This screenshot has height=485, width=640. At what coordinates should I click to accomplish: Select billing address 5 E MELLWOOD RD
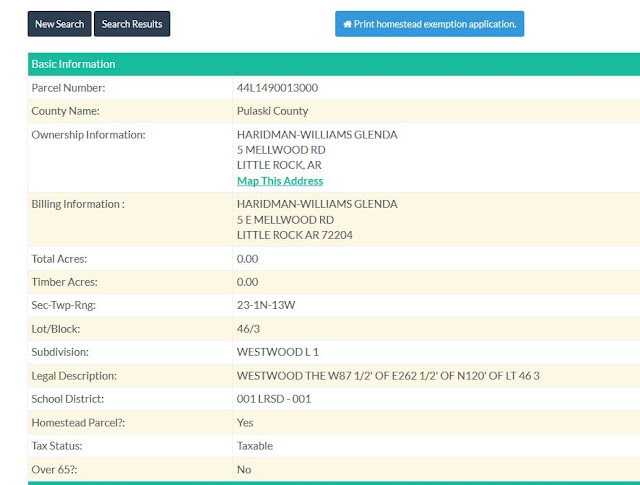(x=285, y=220)
